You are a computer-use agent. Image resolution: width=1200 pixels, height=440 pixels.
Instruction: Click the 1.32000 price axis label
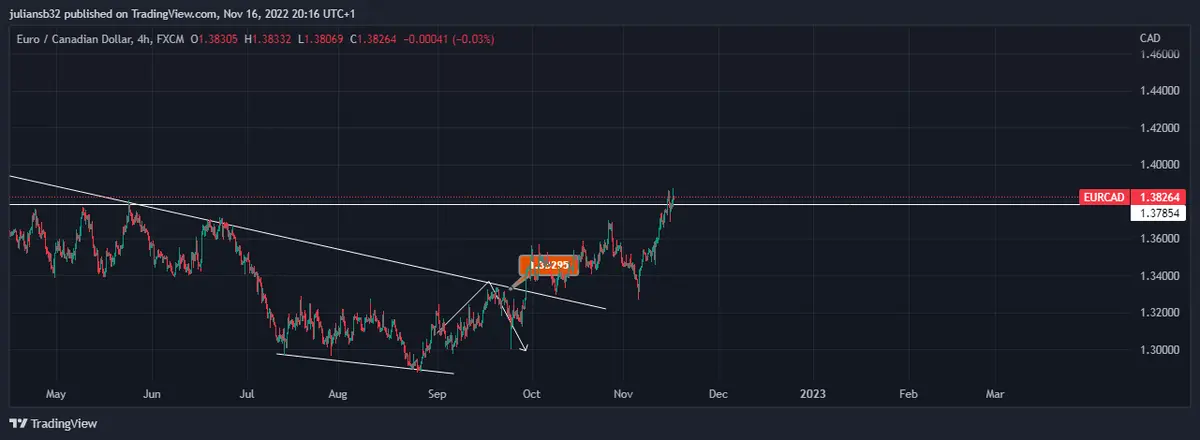click(1158, 313)
